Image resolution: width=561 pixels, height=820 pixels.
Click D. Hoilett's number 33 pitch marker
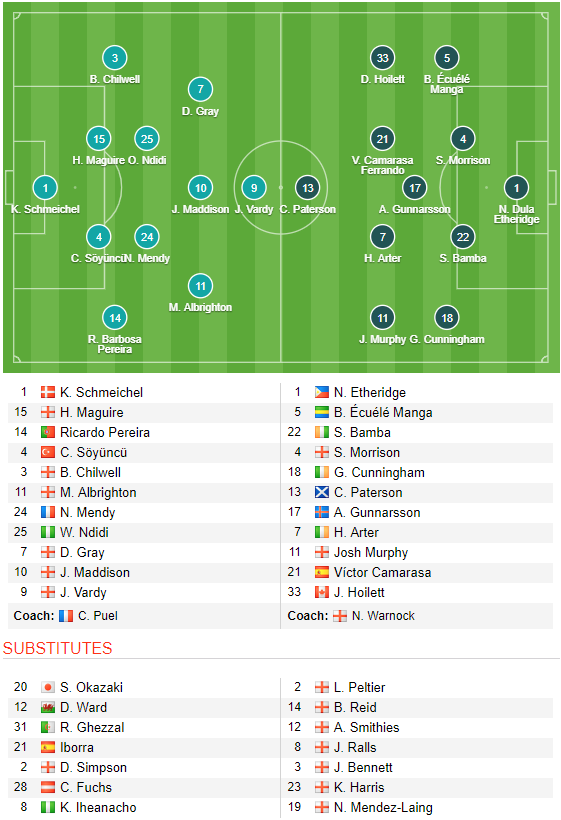[382, 58]
